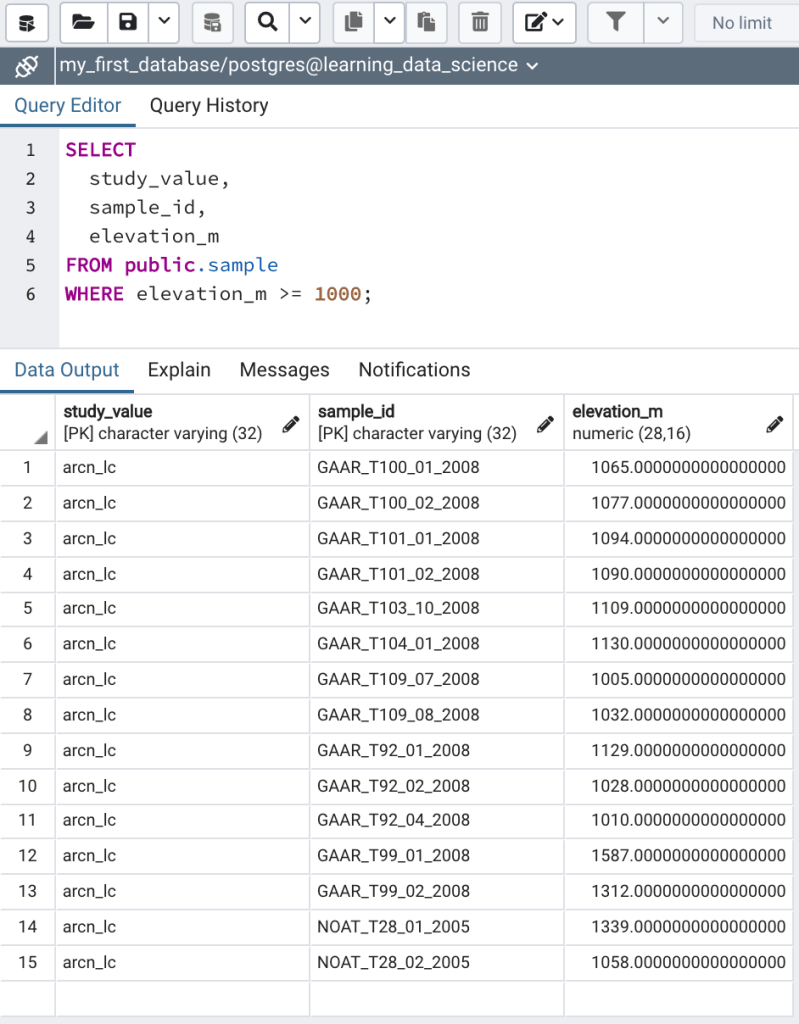Click the Copy rows icon

point(352,22)
